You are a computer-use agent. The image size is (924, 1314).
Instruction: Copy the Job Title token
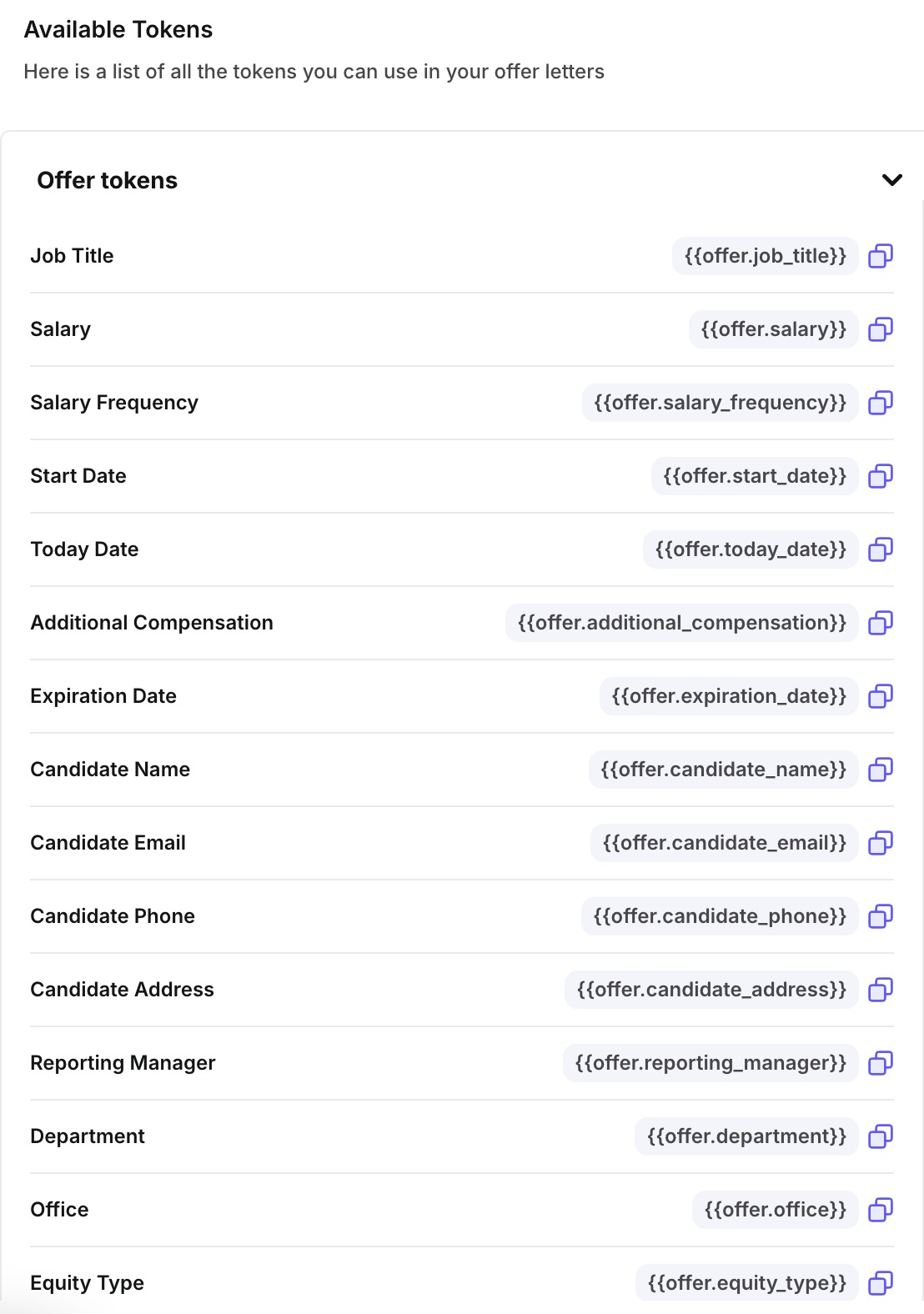tap(881, 256)
